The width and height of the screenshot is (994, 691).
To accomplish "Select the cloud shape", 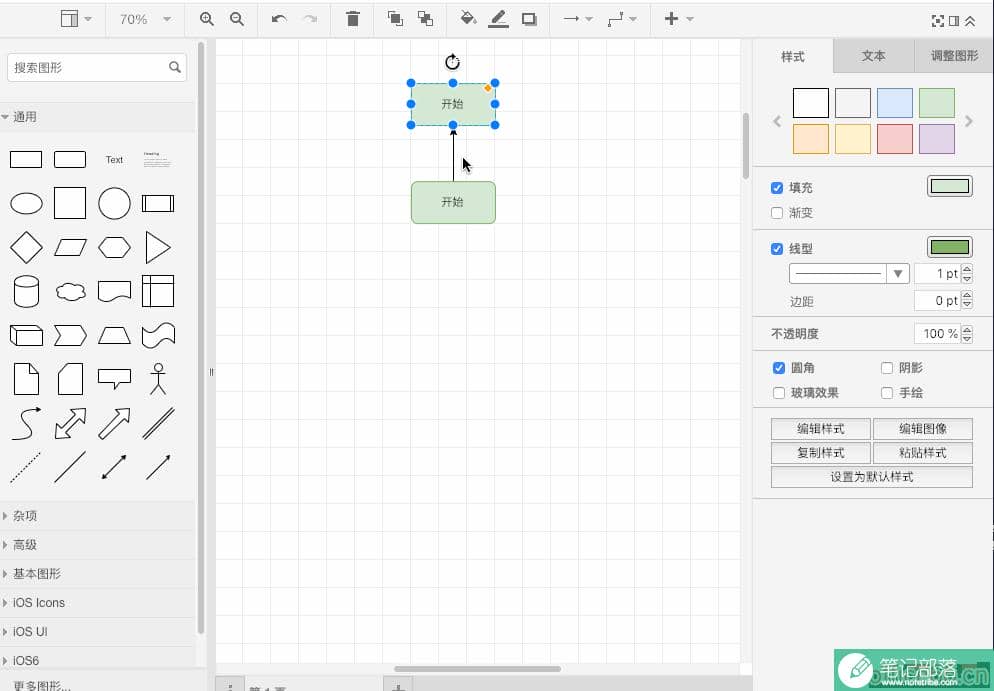I will tap(70, 292).
